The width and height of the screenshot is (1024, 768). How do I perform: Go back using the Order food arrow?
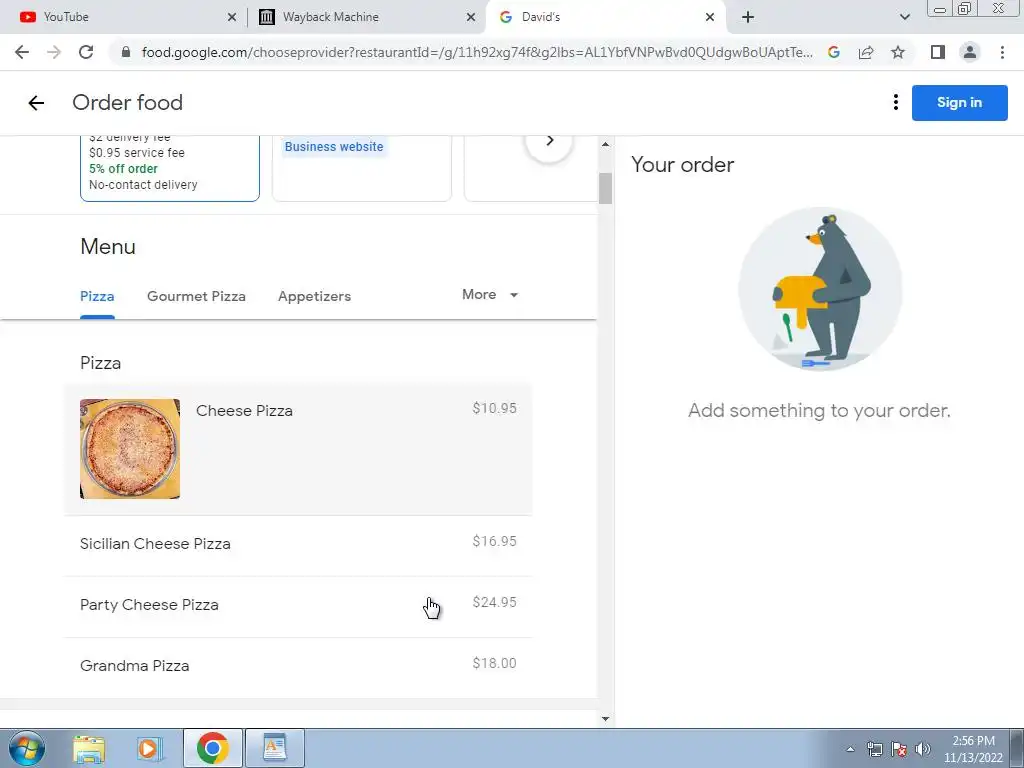pyautogui.click(x=36, y=103)
